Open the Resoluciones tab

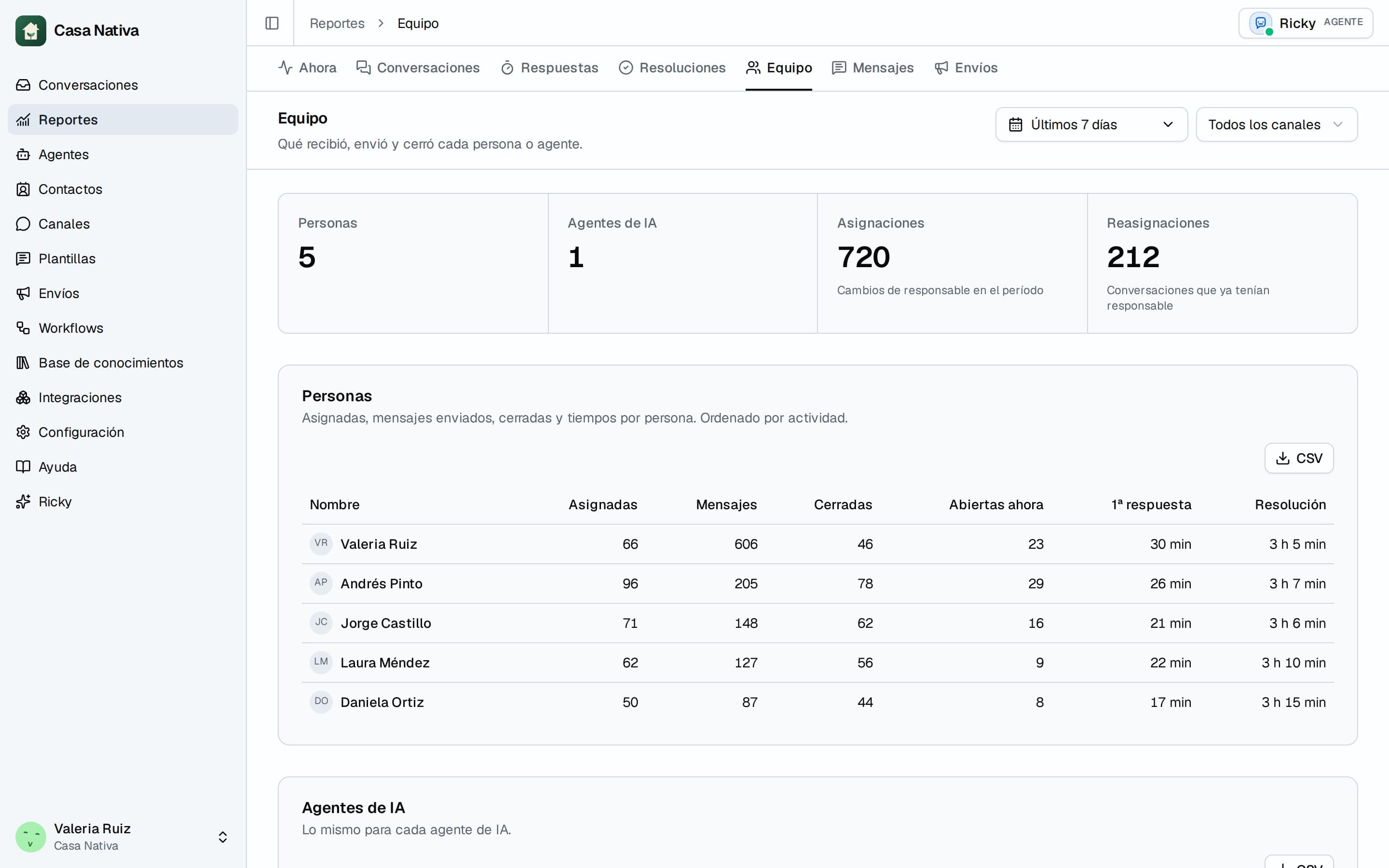click(x=672, y=68)
